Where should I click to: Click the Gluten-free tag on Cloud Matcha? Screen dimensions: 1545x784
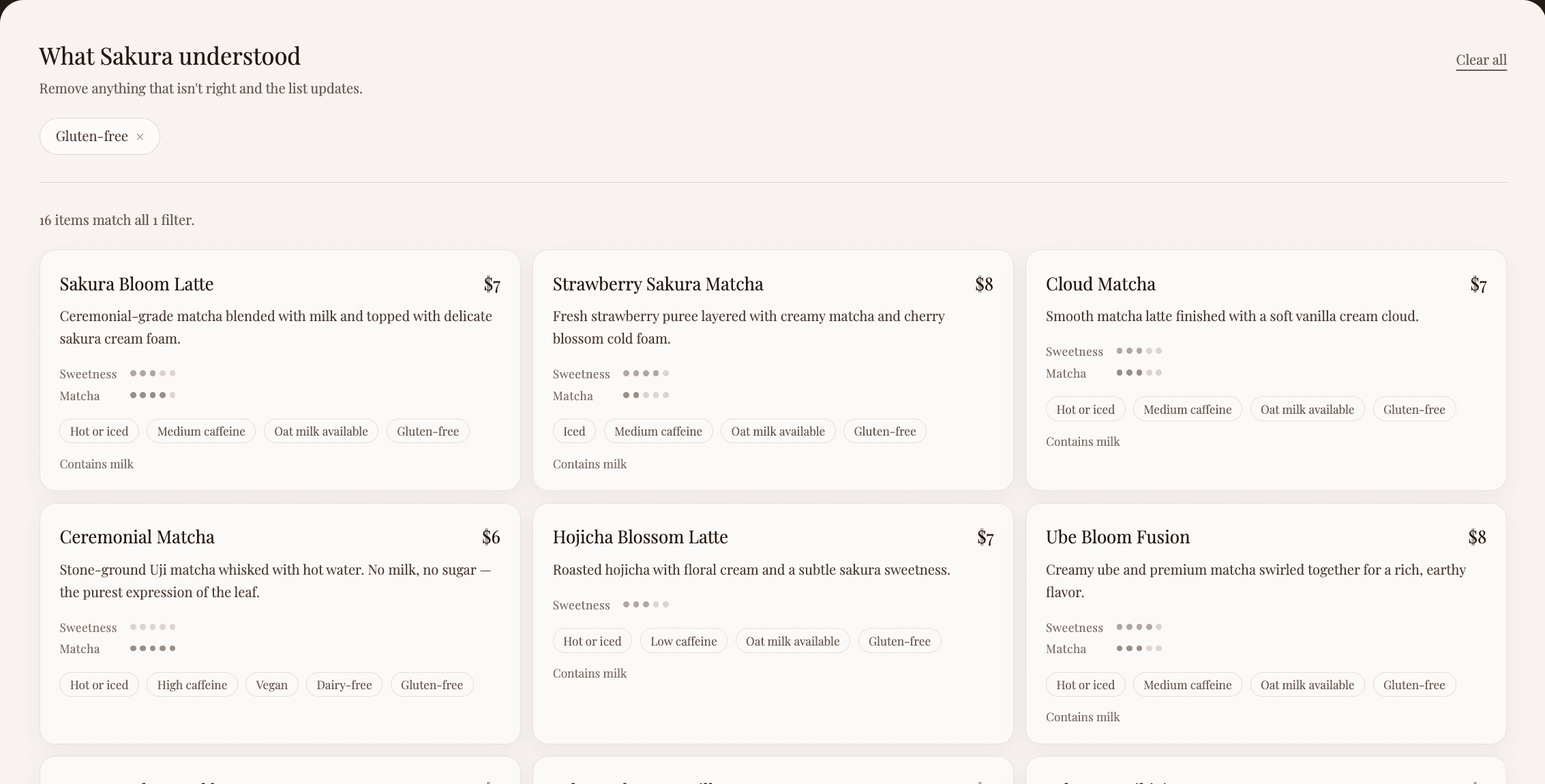(1414, 410)
